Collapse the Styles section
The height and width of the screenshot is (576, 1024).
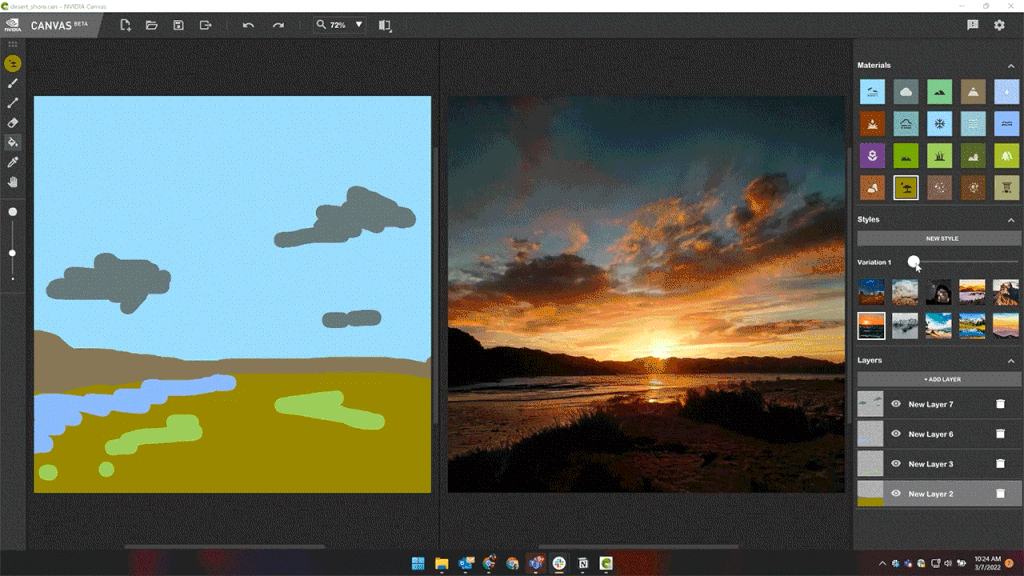pos(1011,219)
